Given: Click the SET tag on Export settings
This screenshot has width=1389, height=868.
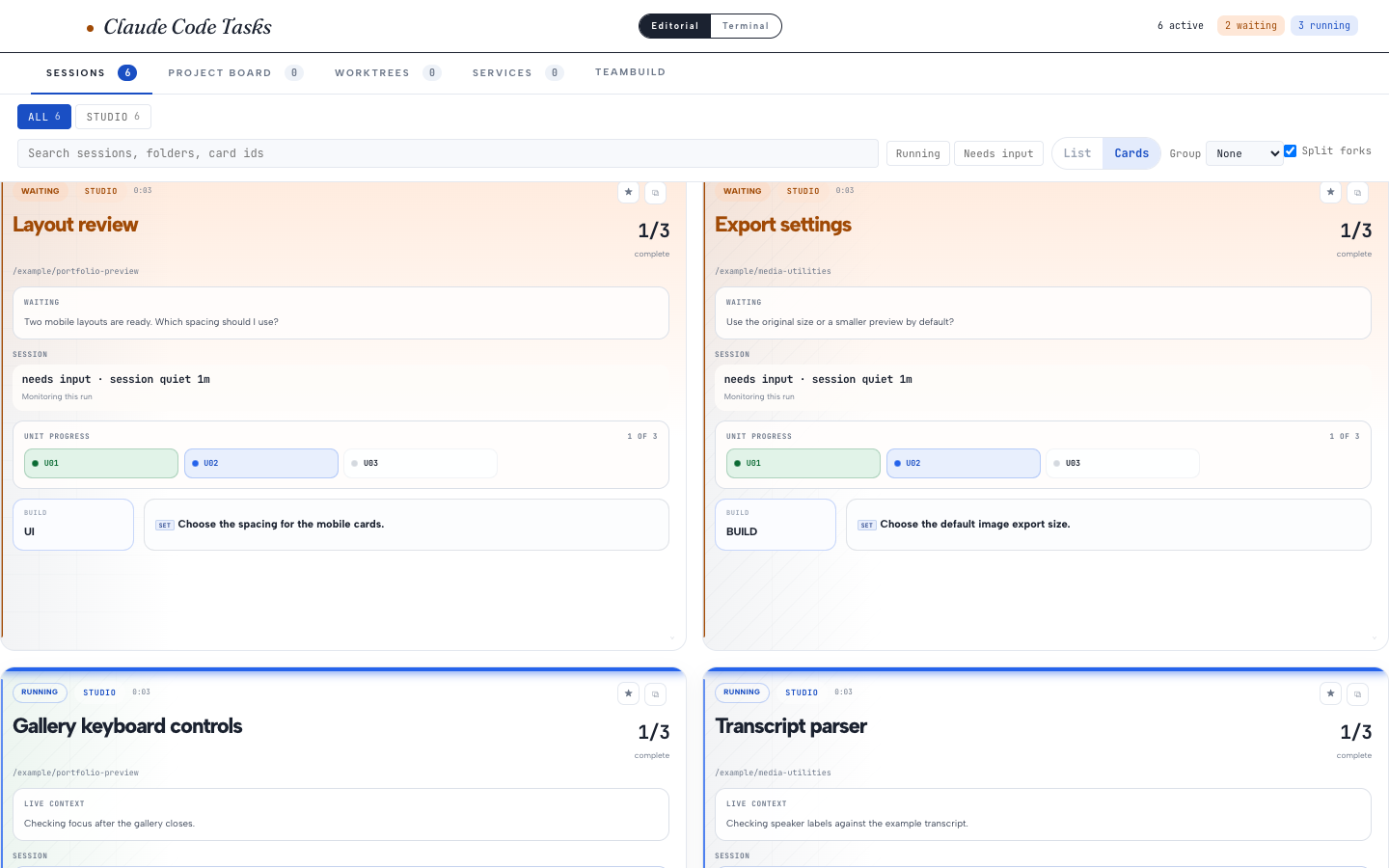Looking at the screenshot, I should 867,526.
